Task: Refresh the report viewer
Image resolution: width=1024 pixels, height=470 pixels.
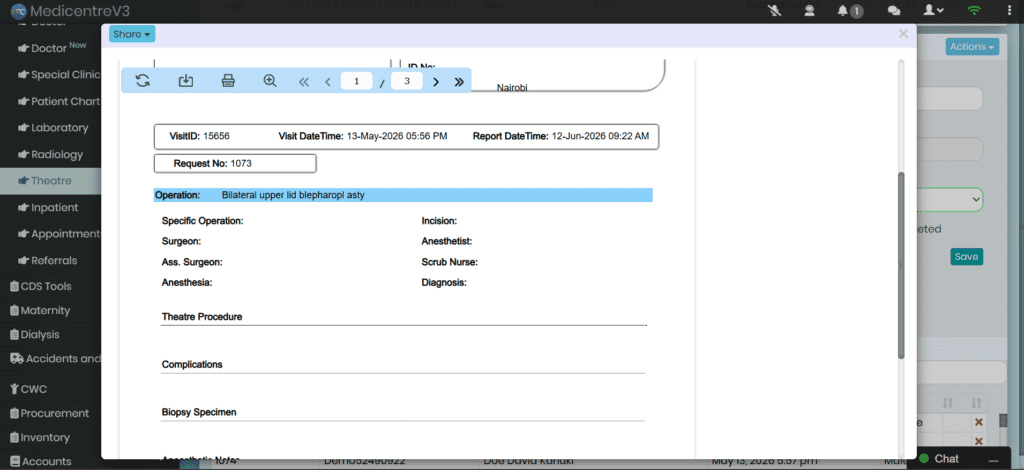Action: (142, 81)
